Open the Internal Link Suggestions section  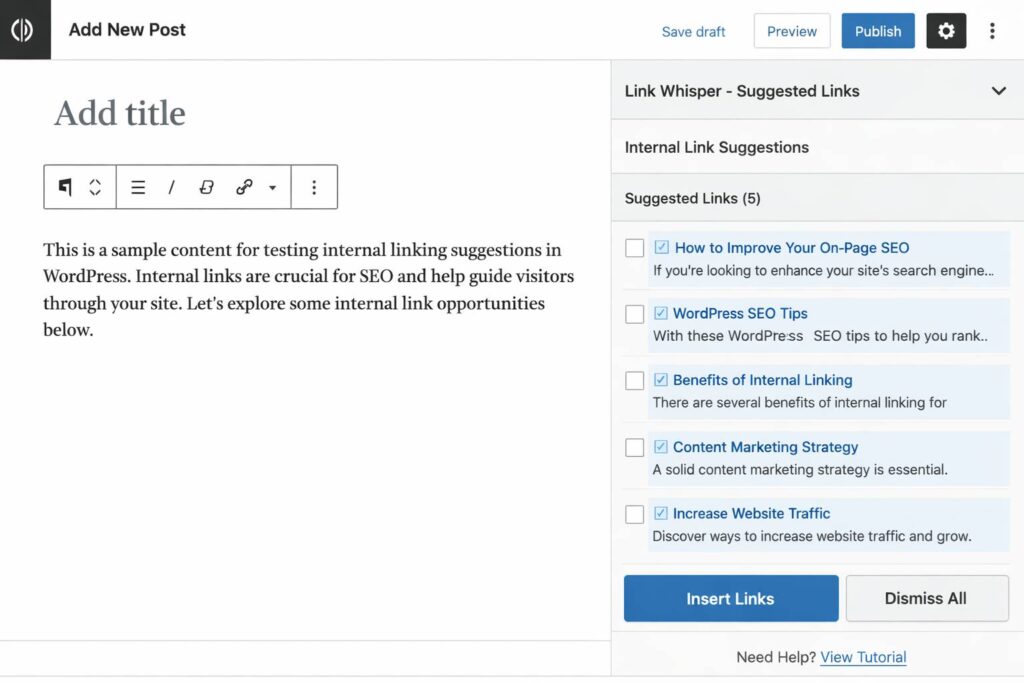716,147
